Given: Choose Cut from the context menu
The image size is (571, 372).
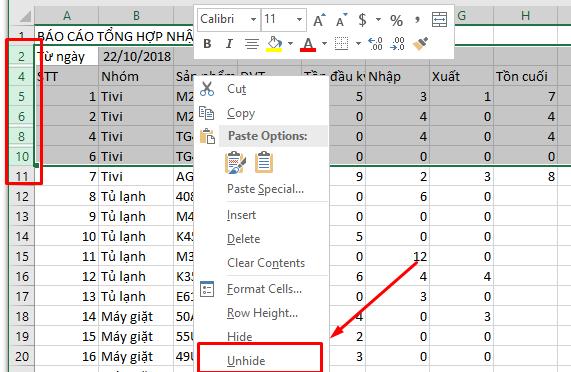Looking at the screenshot, I should 237,89.
